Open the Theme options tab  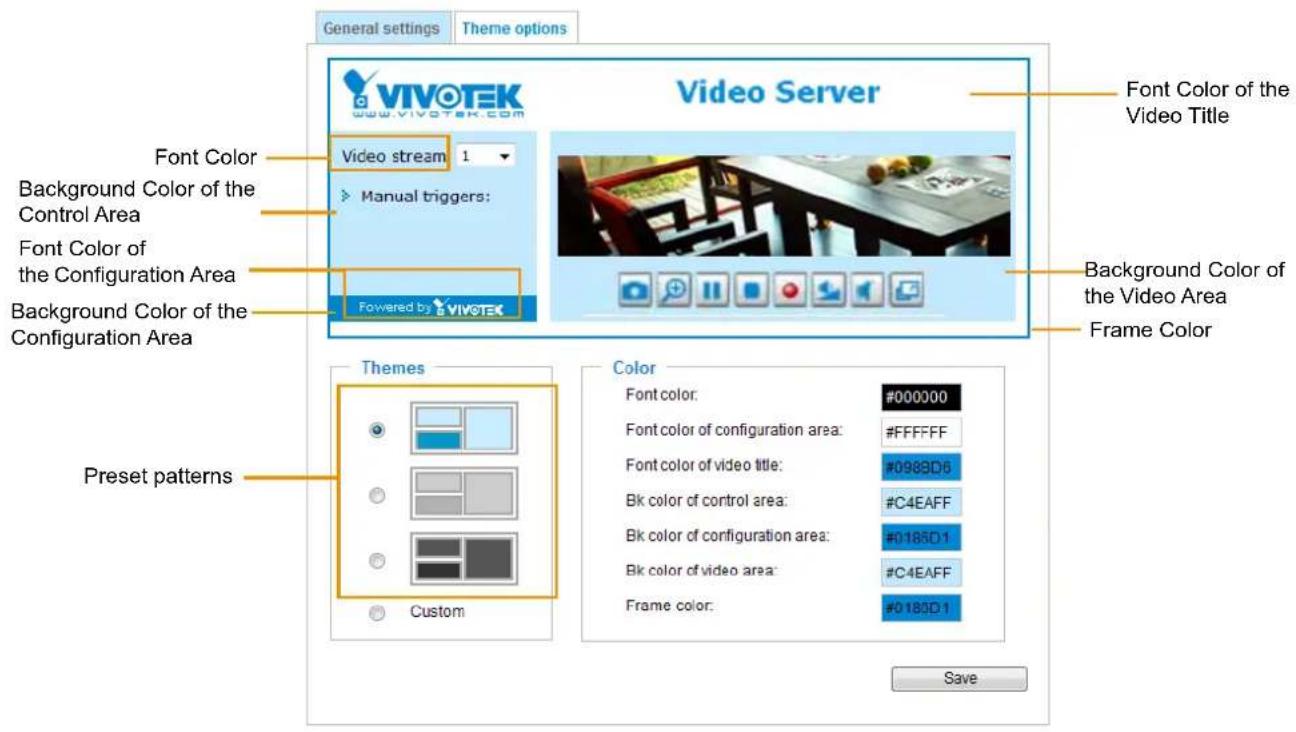click(x=514, y=28)
